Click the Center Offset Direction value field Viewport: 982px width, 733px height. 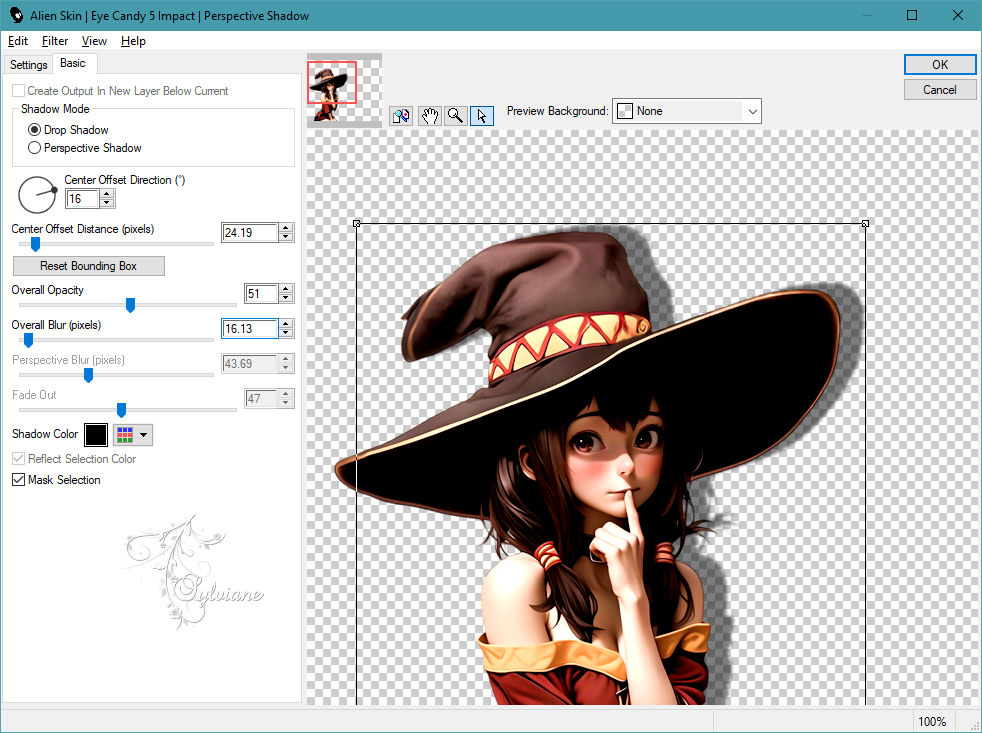[83, 199]
